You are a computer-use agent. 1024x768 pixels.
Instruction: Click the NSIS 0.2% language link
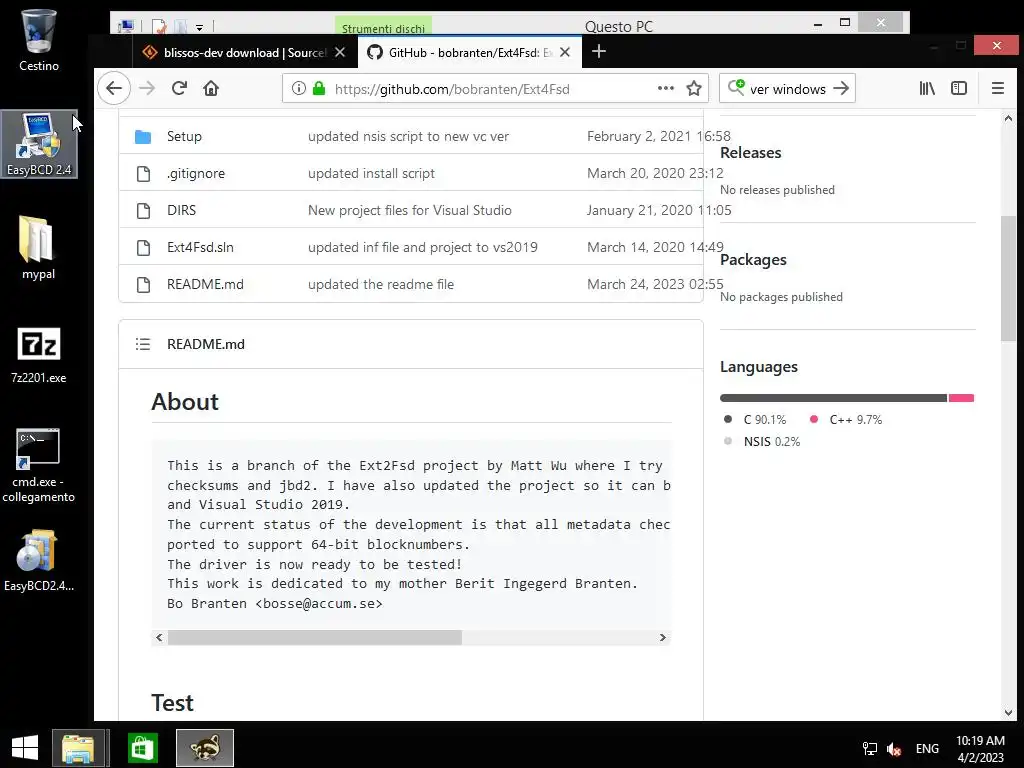point(762,442)
